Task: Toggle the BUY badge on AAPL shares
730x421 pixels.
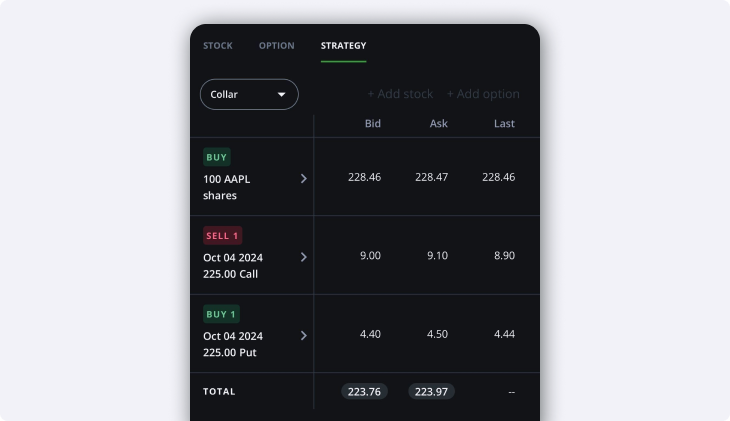Action: [x=217, y=157]
